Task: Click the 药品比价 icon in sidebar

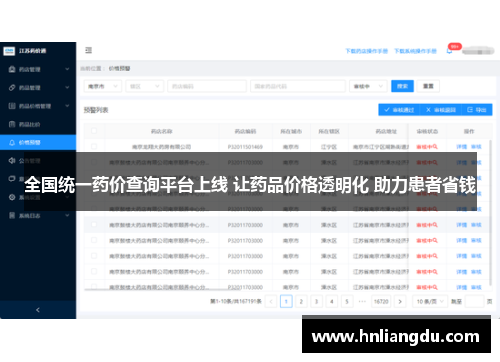Action: (12, 124)
